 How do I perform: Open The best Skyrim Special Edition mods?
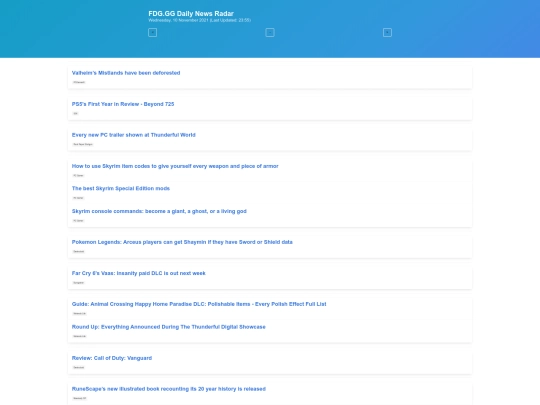(121, 188)
